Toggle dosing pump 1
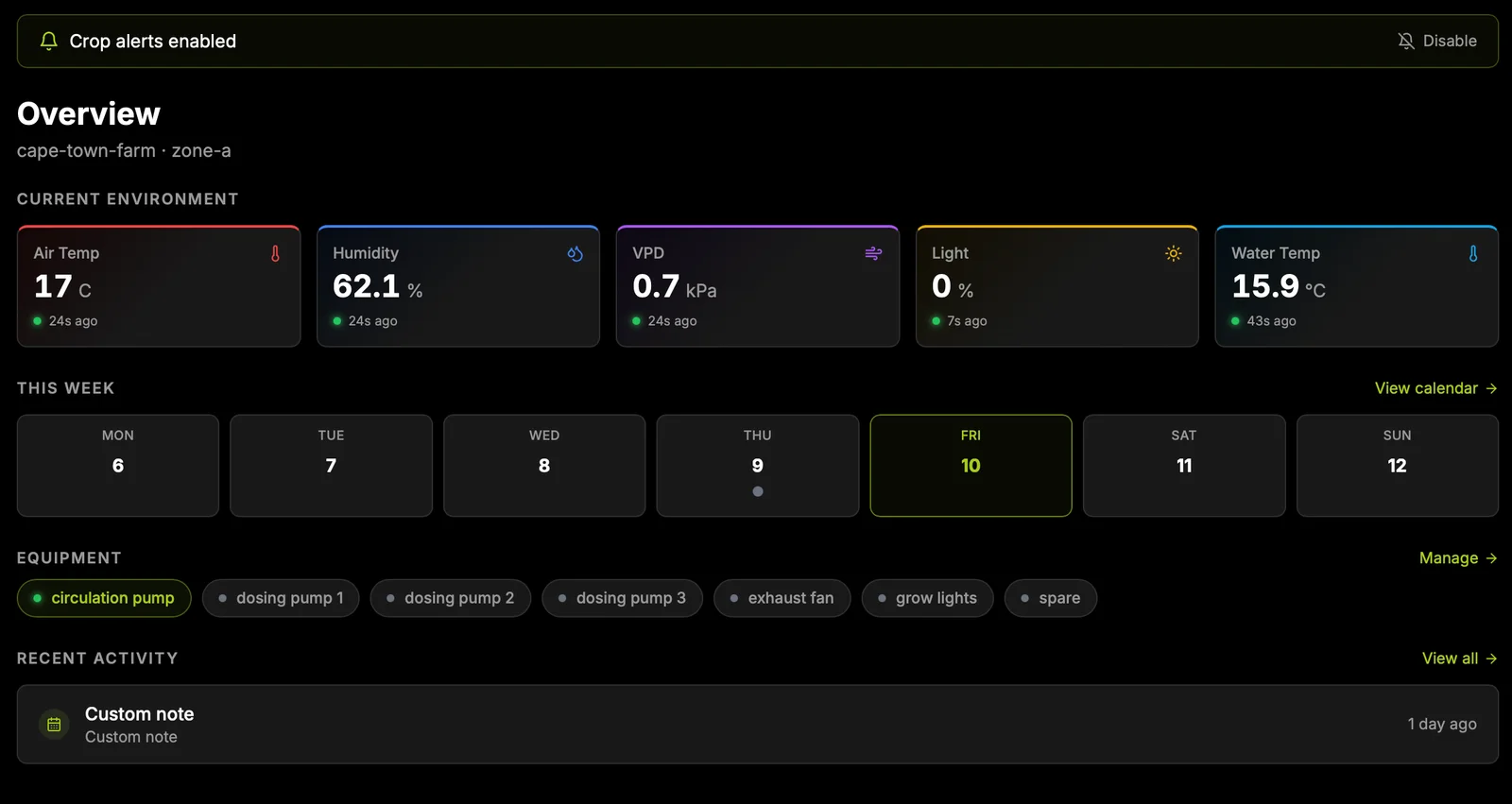Screen dimensions: 1512x804 (x=281, y=598)
